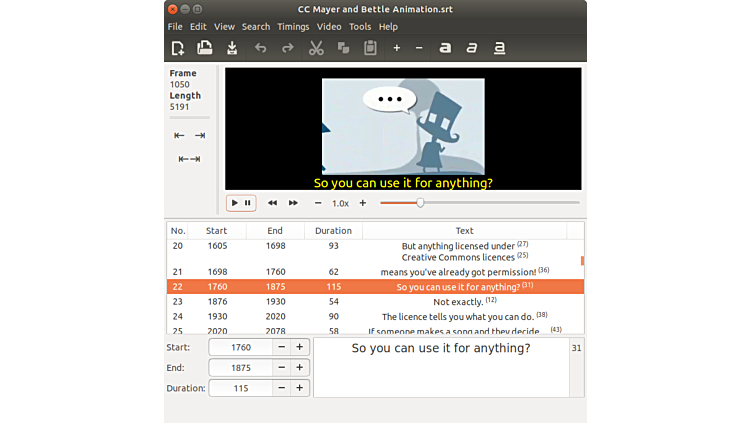Increase the Start time with plus stepper
Image resolution: width=752 pixels, height=423 pixels.
point(299,347)
